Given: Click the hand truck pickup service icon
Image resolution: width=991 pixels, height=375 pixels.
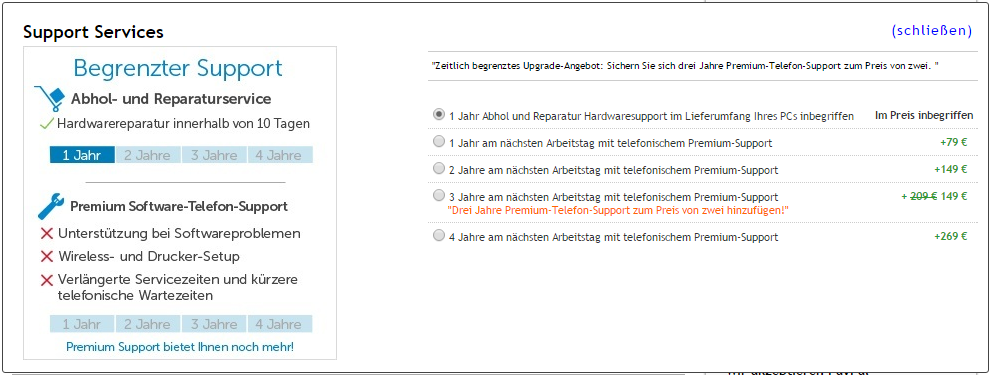Looking at the screenshot, I should [50, 99].
